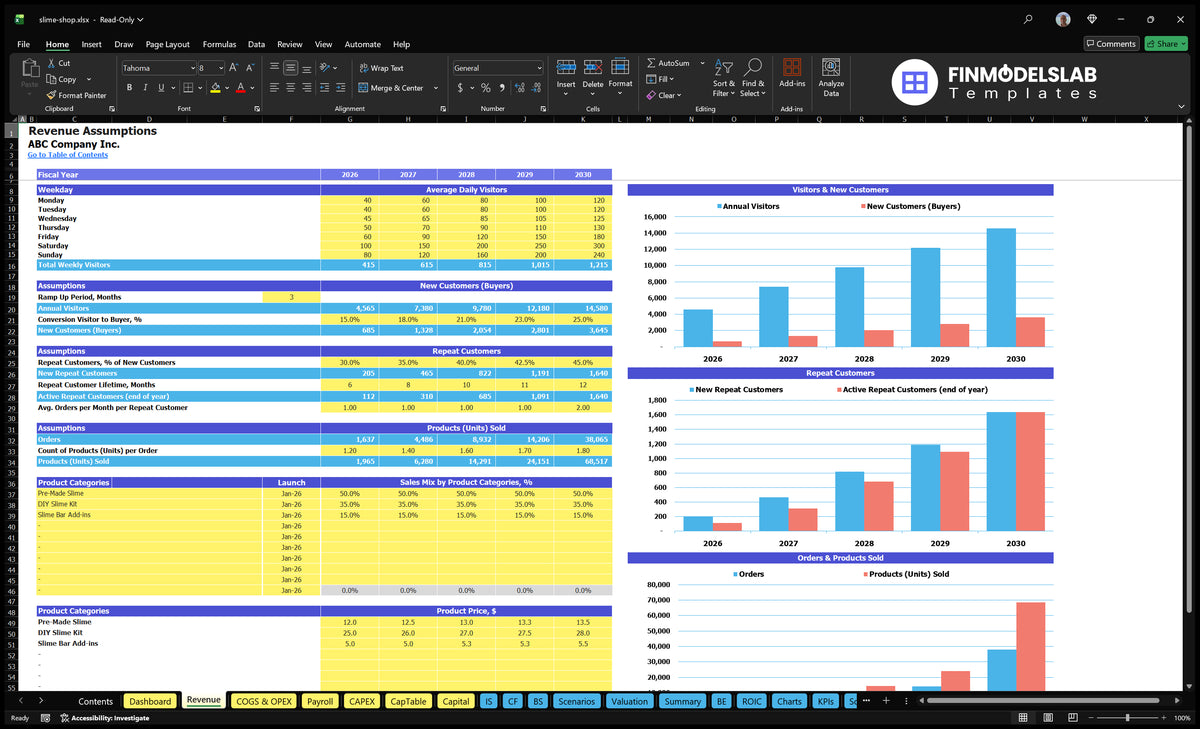This screenshot has width=1200, height=729.
Task: Click the Decrease Indent icon
Action: (326, 87)
